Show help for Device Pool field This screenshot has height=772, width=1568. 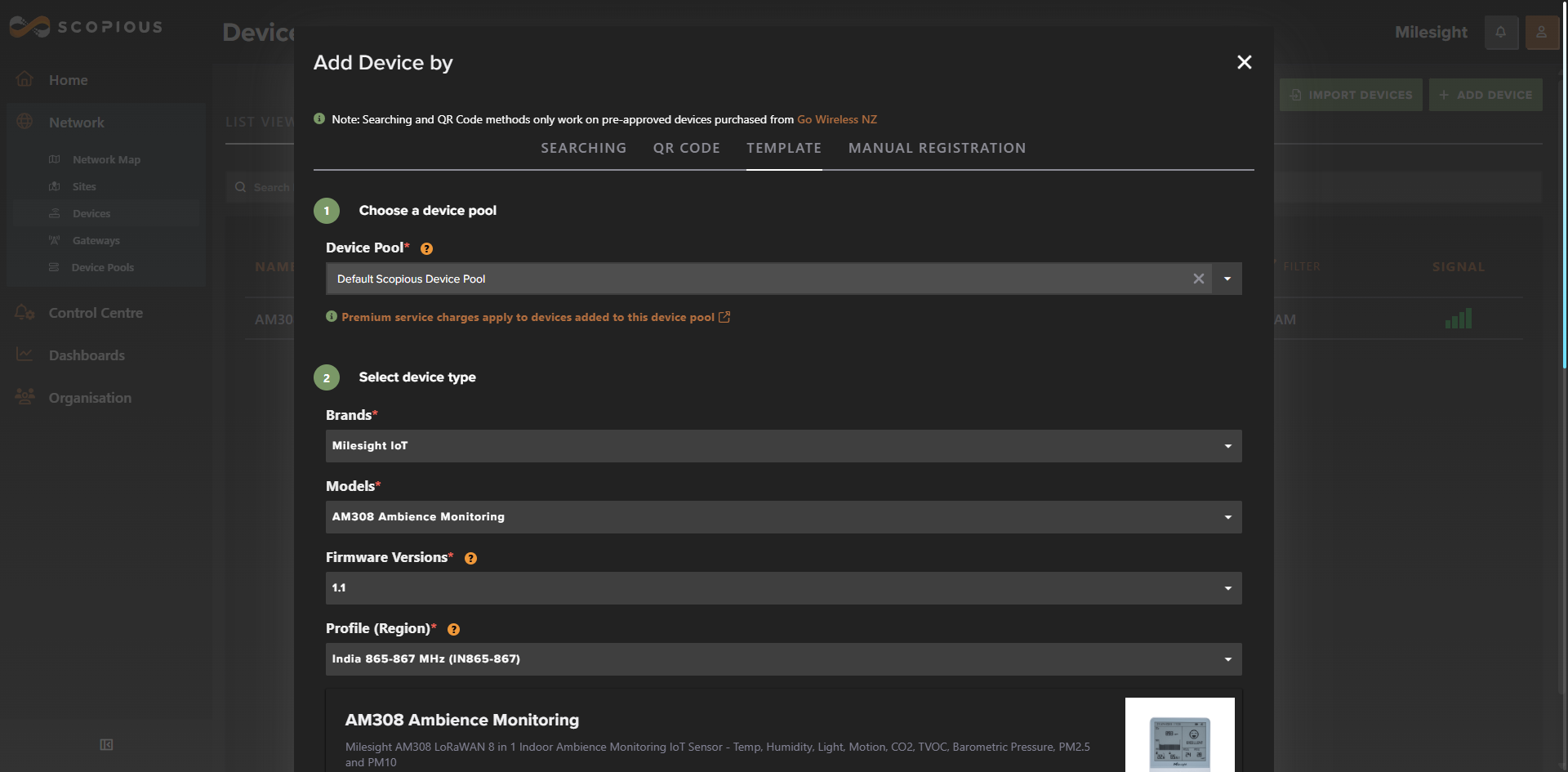pyautogui.click(x=426, y=248)
